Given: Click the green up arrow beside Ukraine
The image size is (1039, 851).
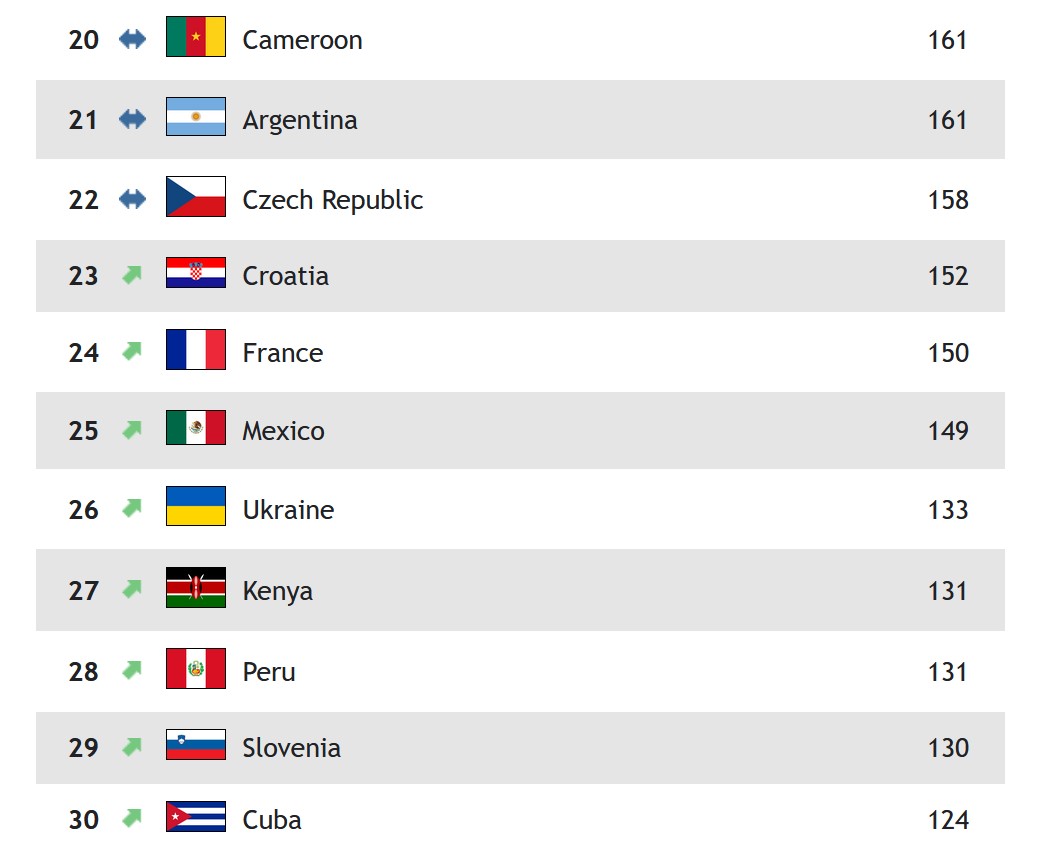Looking at the screenshot, I should point(132,508).
